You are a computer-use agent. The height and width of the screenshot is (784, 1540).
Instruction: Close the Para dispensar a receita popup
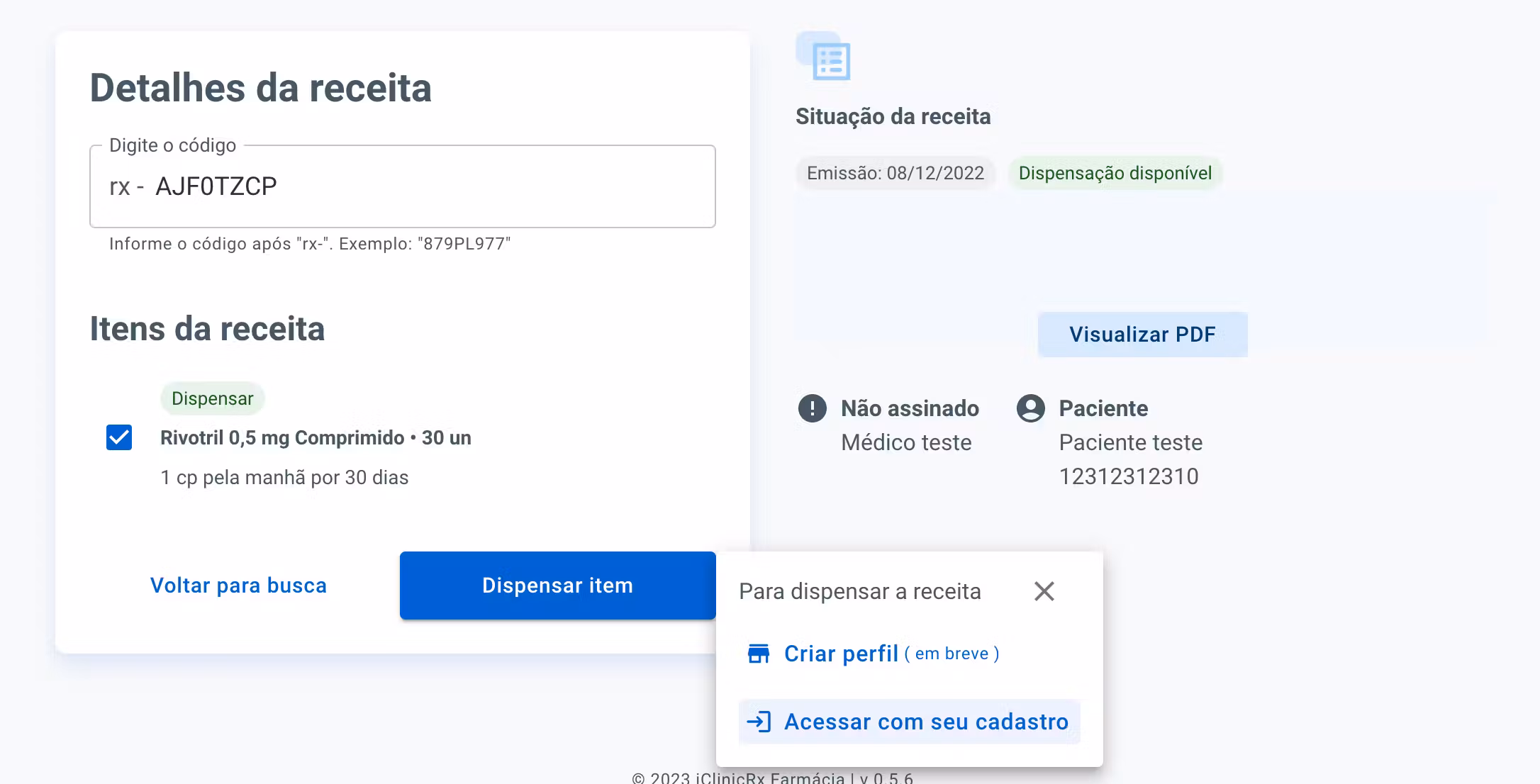(1044, 591)
